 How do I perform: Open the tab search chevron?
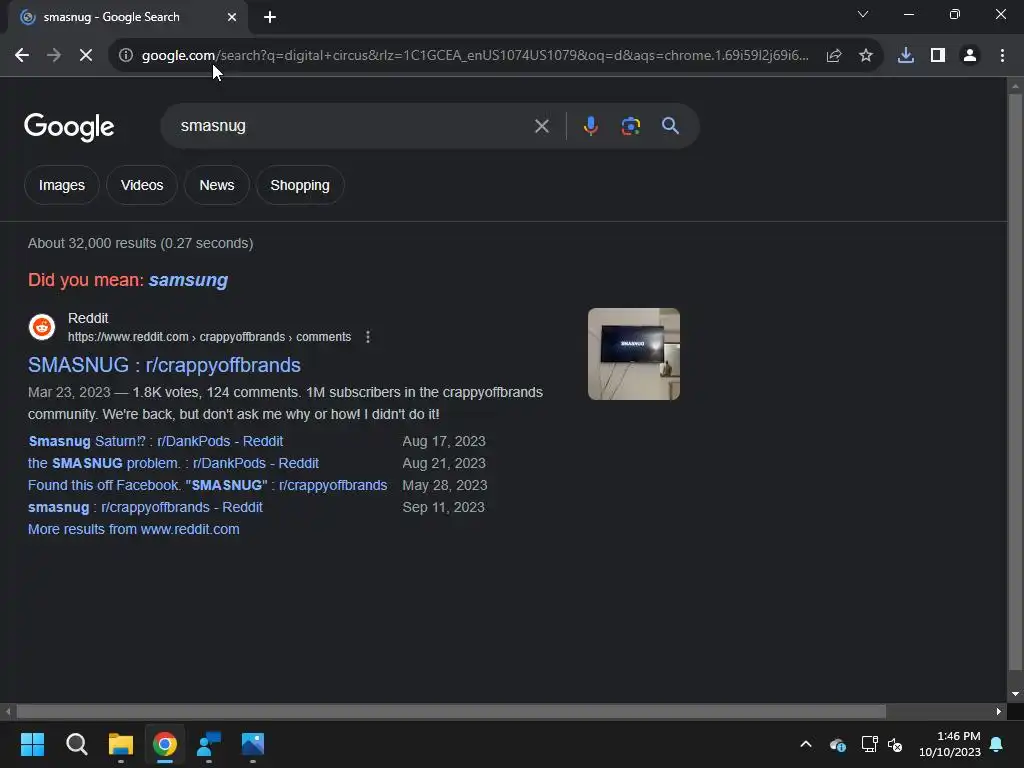(863, 14)
